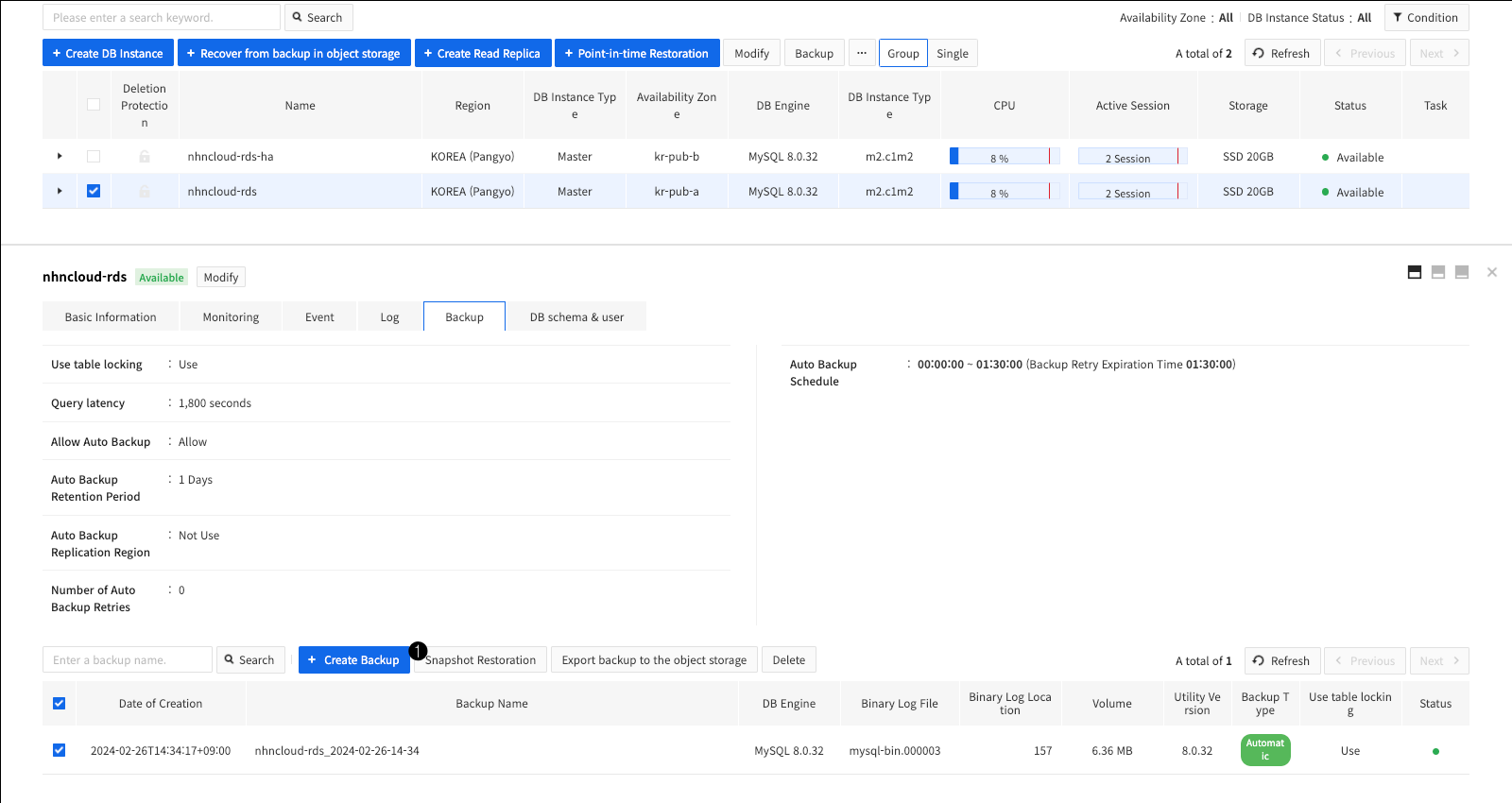Focus the backup name search field
This screenshot has width=1512, height=803.
(128, 659)
